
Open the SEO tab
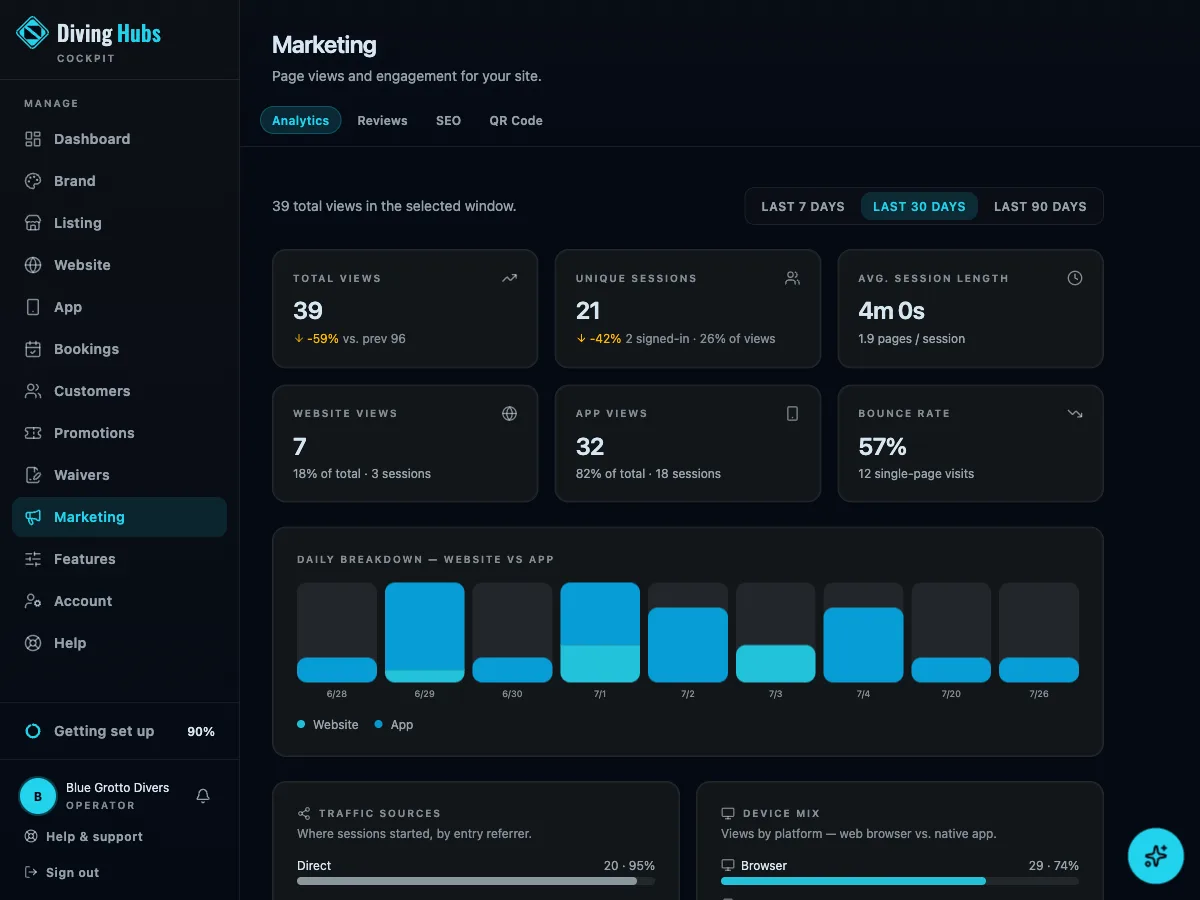[448, 120]
